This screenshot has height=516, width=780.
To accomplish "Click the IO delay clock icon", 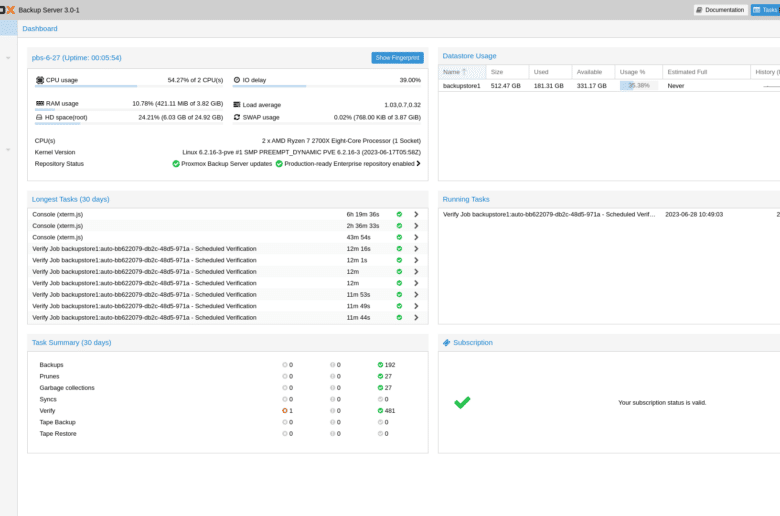I will pos(237,80).
